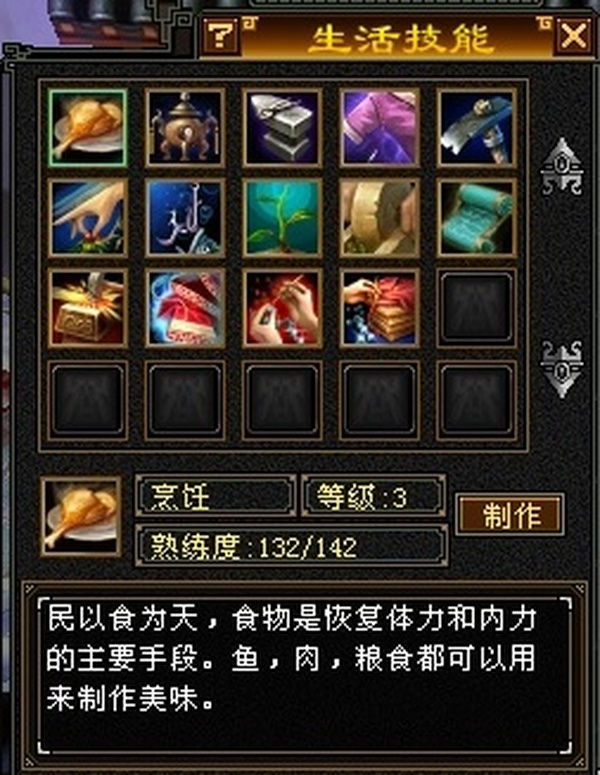The height and width of the screenshot is (775, 600).
Task: Select the hands threading needle icon
Action: point(282,308)
